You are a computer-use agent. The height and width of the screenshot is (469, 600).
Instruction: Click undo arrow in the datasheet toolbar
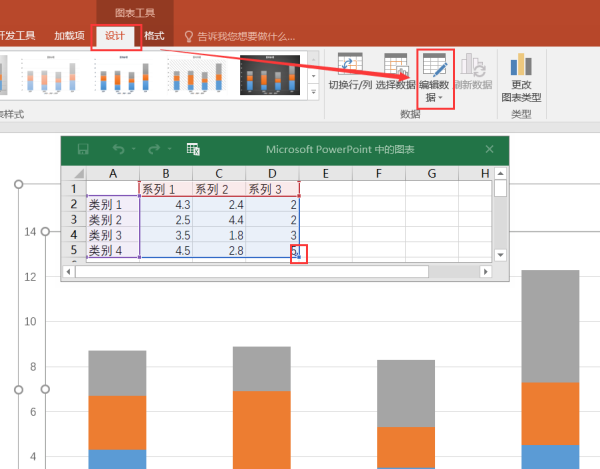(119, 149)
